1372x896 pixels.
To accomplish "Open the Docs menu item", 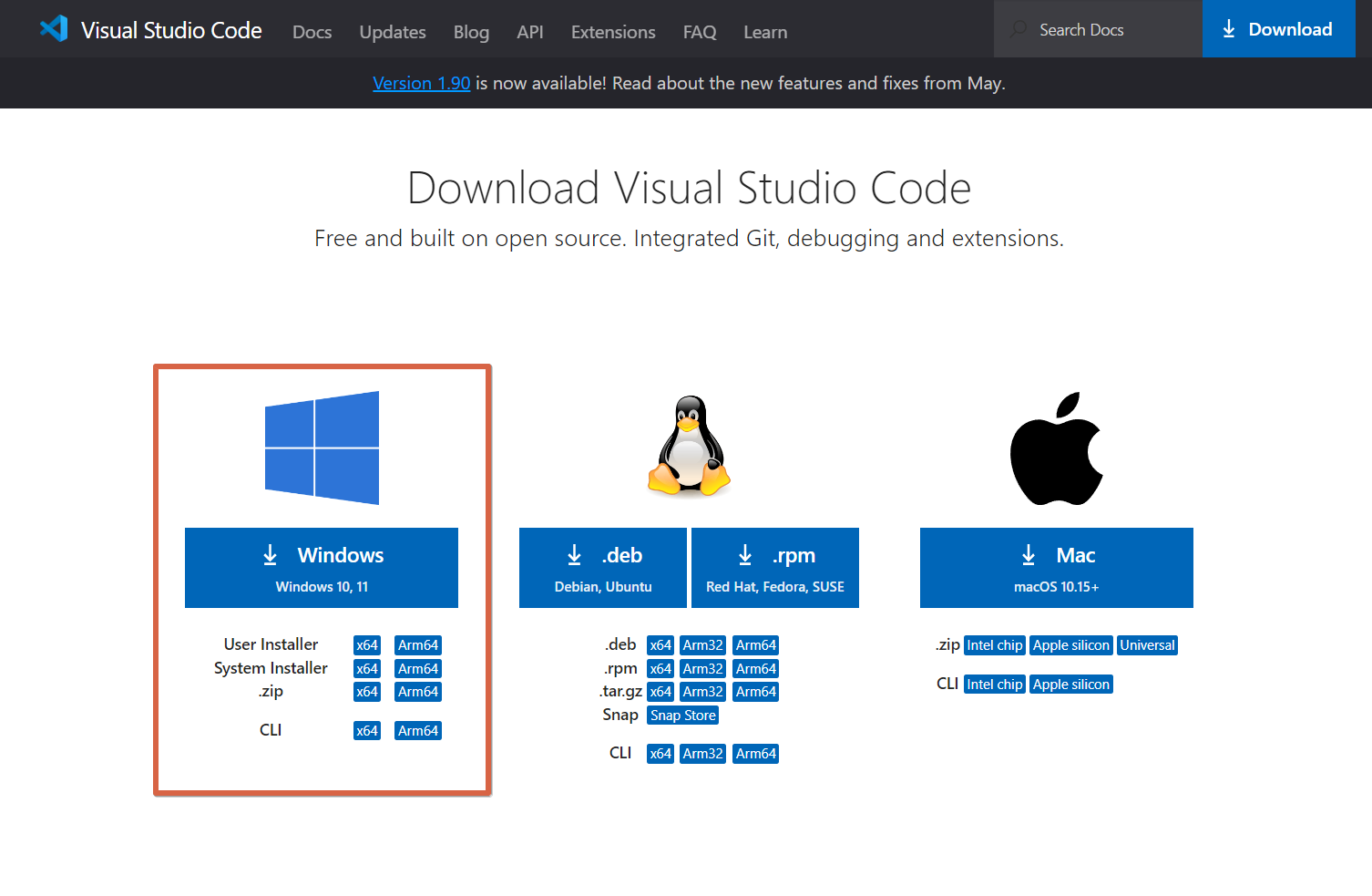I will [312, 32].
